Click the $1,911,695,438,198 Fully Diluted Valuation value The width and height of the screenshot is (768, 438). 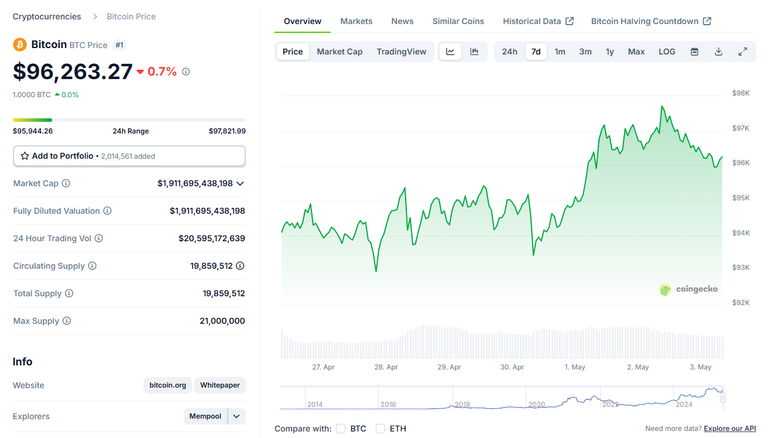(207, 211)
